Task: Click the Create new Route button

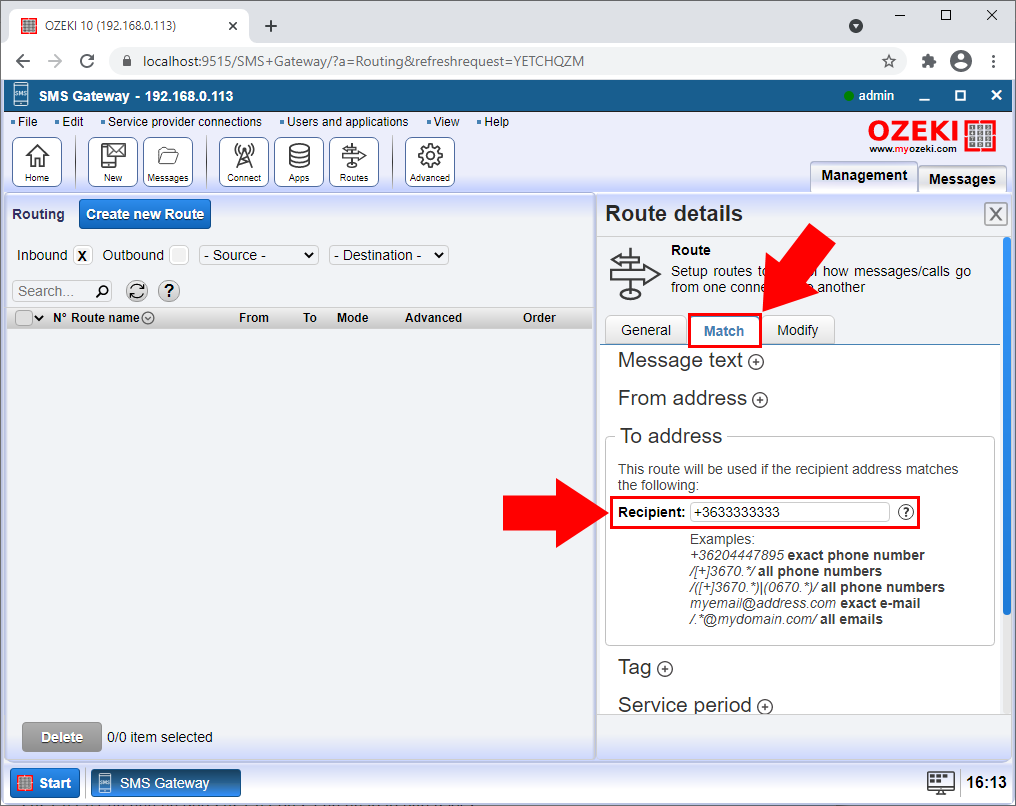Action: [145, 214]
